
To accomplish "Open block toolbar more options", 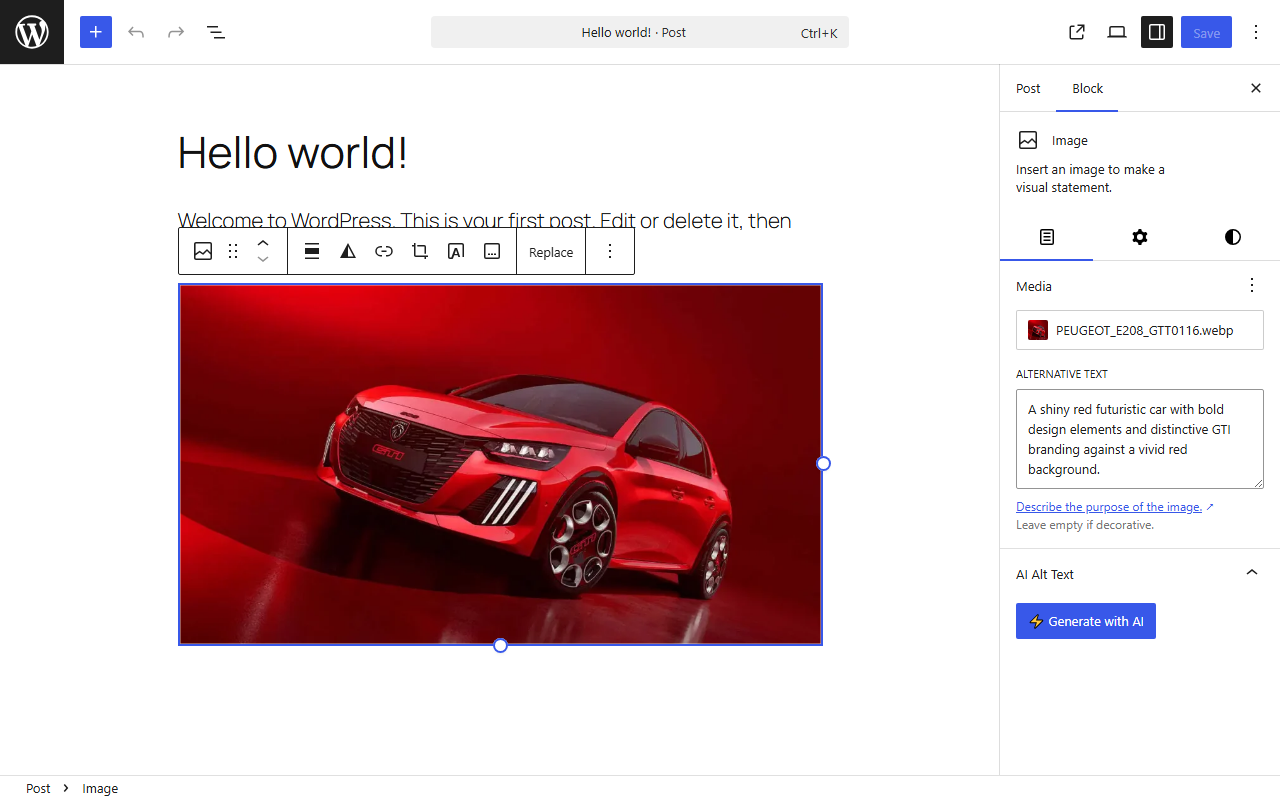I will click(x=610, y=252).
